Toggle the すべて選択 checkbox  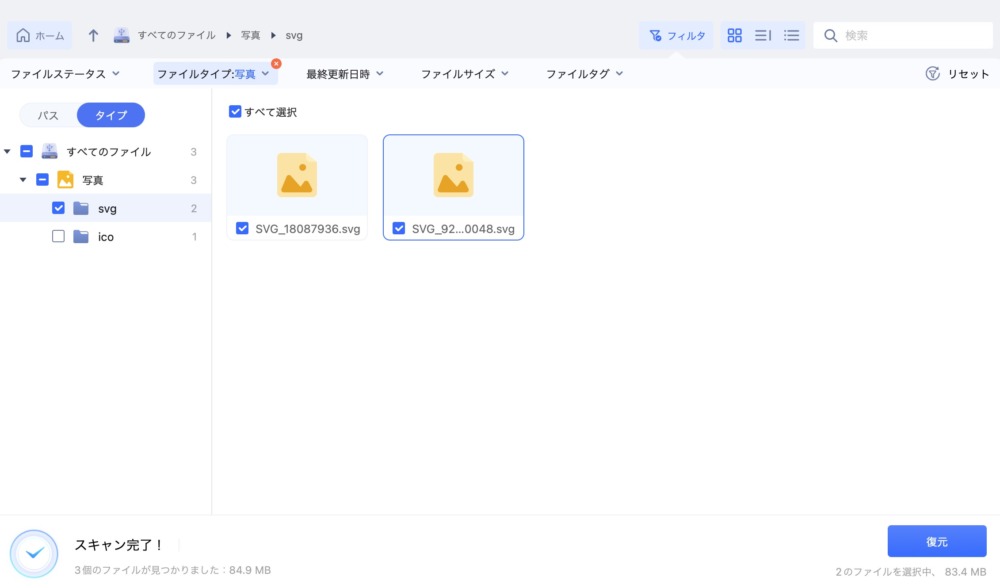(235, 112)
